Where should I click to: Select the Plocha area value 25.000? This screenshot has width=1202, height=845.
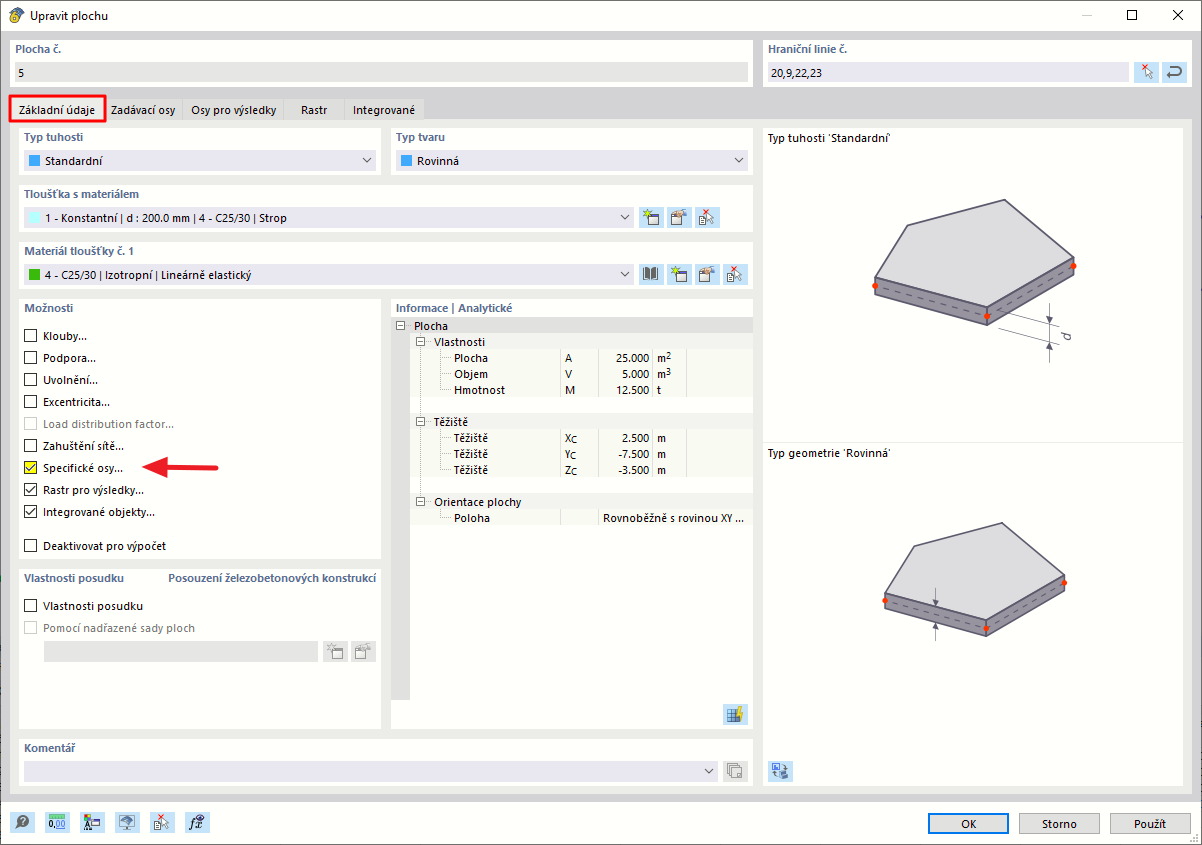click(631, 358)
